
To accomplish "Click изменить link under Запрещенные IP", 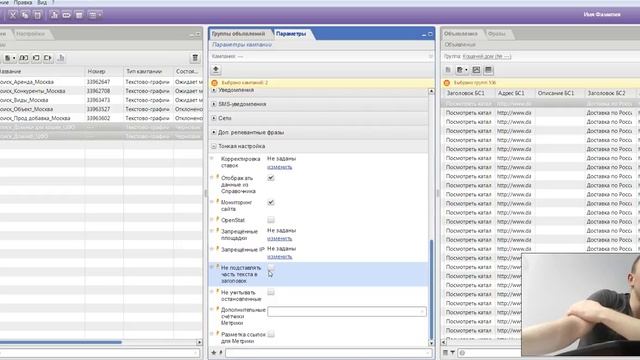I will pyautogui.click(x=280, y=257).
